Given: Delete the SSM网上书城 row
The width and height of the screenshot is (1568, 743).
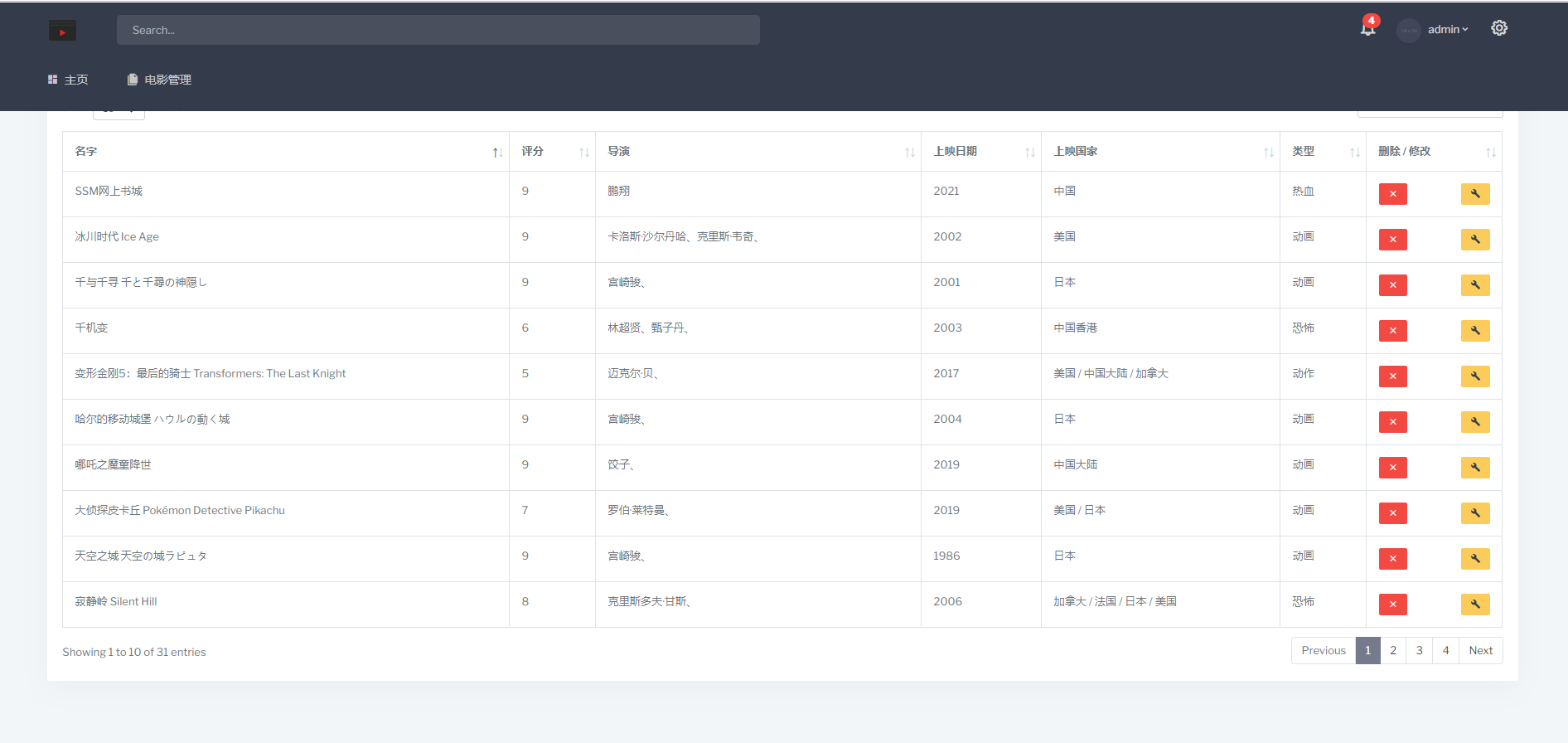Looking at the screenshot, I should [1392, 194].
